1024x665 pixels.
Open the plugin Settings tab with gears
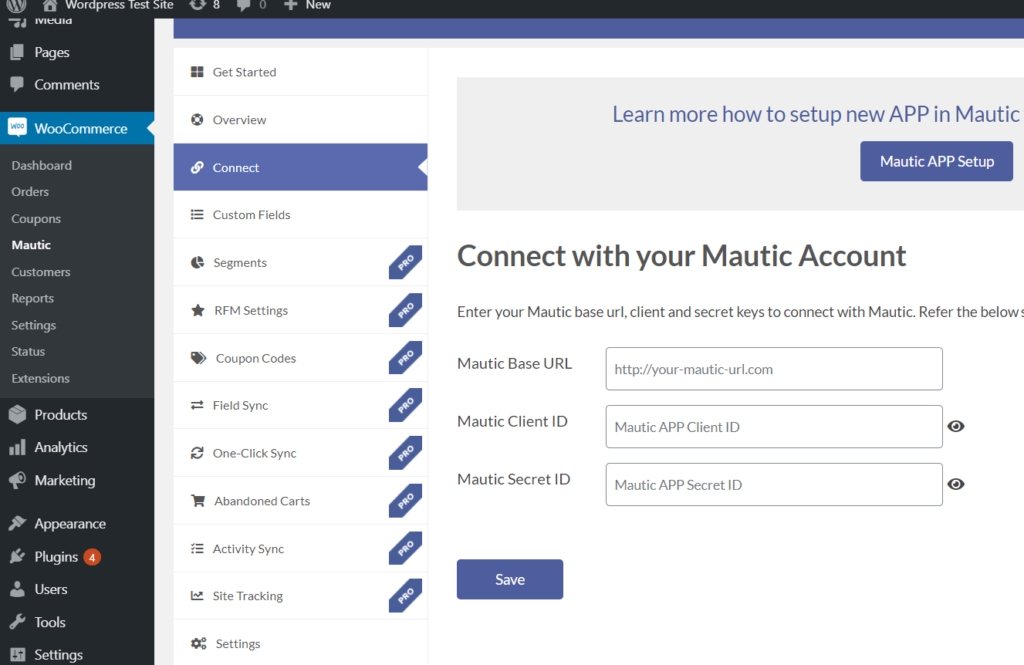click(x=300, y=643)
